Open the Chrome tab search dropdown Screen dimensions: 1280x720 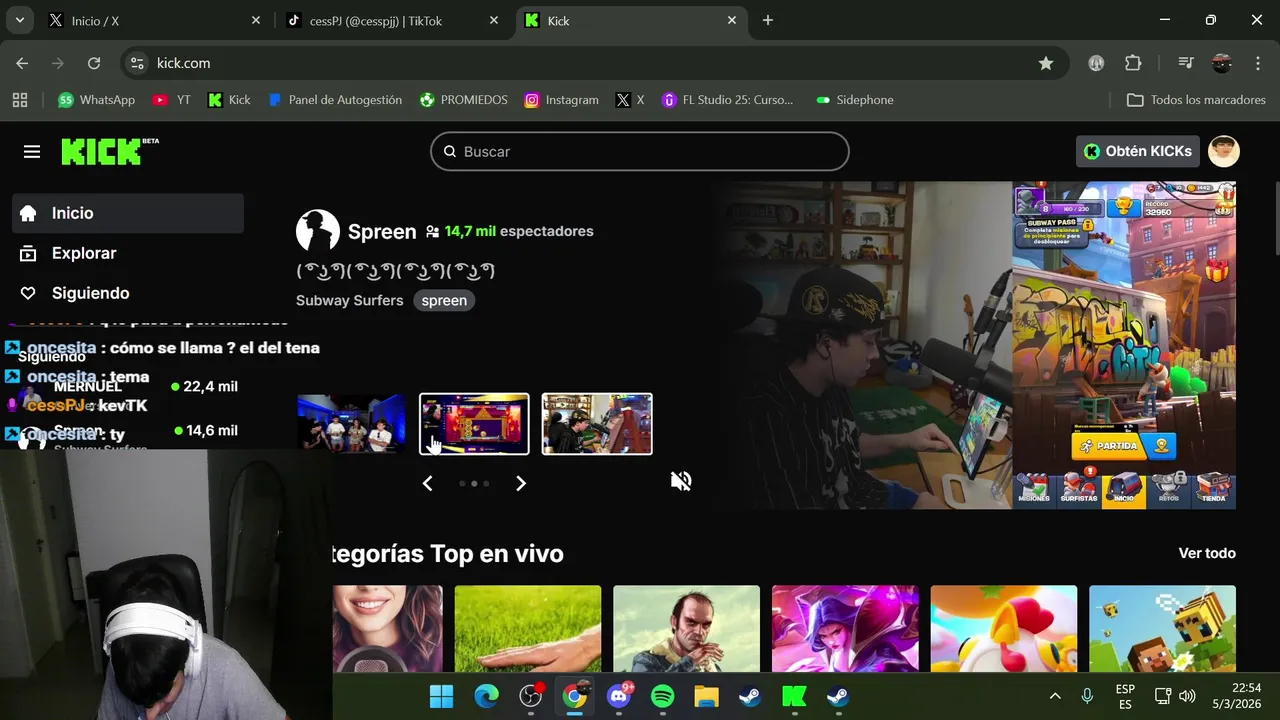tap(19, 20)
